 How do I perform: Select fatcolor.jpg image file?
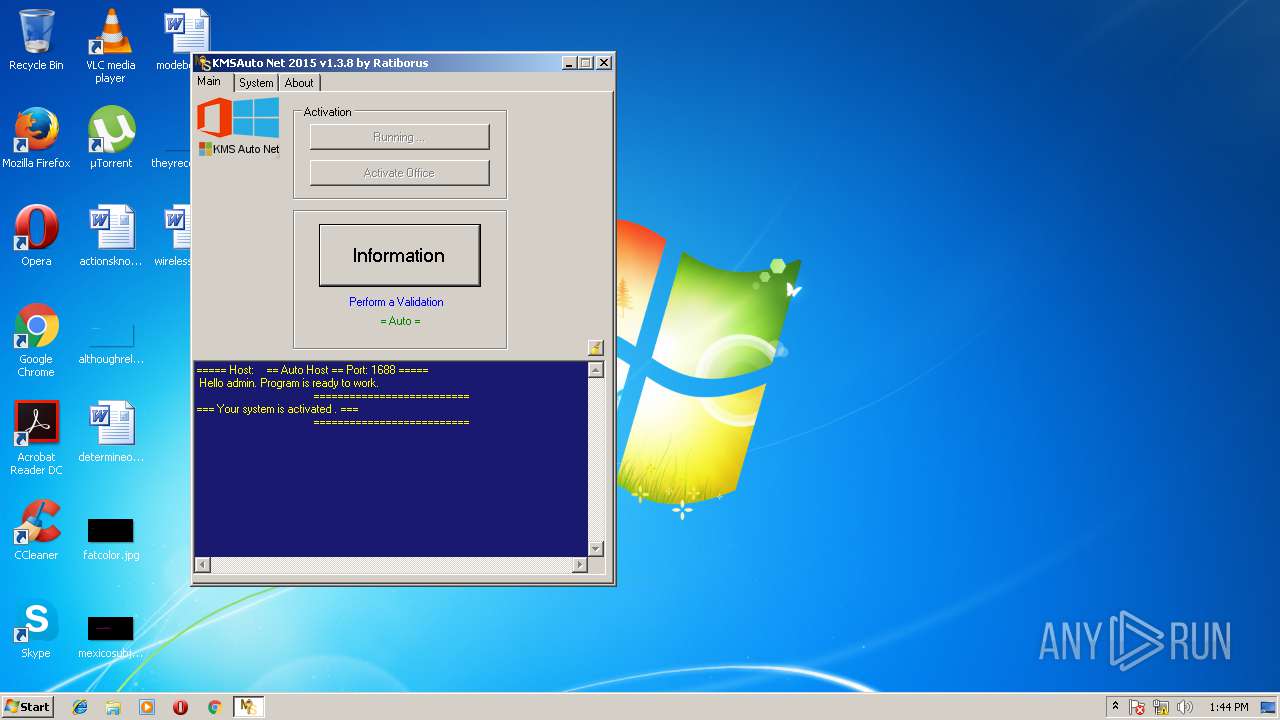[x=110, y=539]
